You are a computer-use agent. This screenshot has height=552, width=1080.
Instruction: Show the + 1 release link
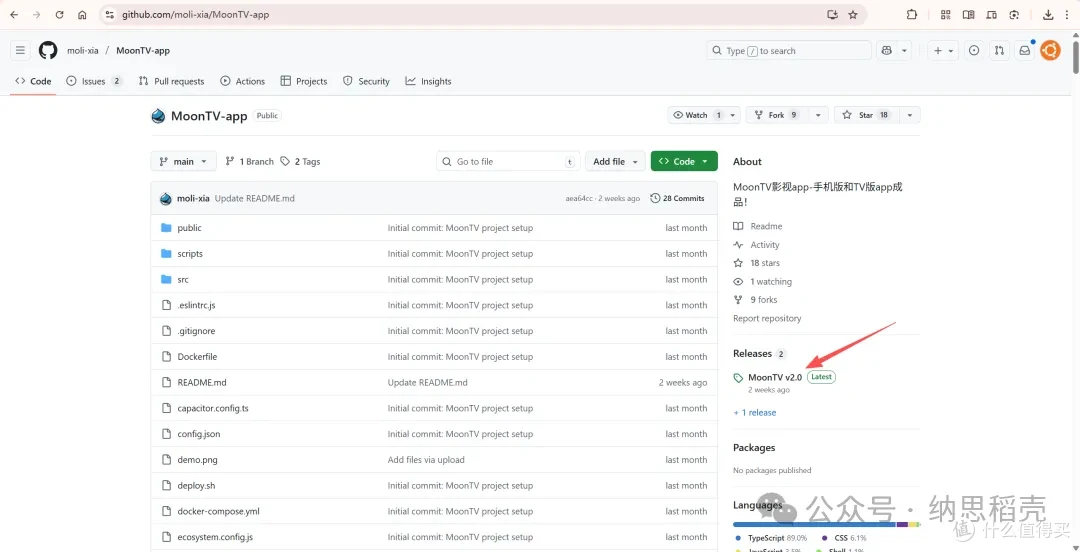(x=755, y=413)
